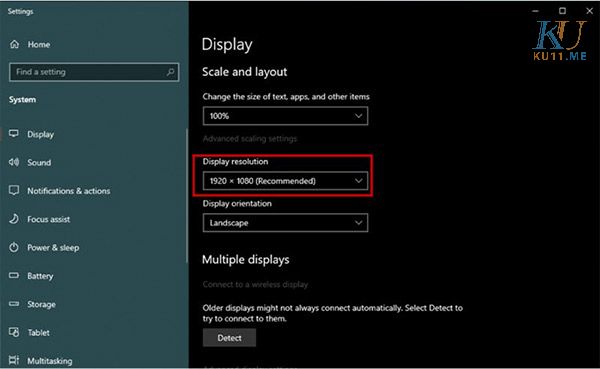Open the Display resolution 1920 × 1080 dropdown

pyautogui.click(x=285, y=181)
